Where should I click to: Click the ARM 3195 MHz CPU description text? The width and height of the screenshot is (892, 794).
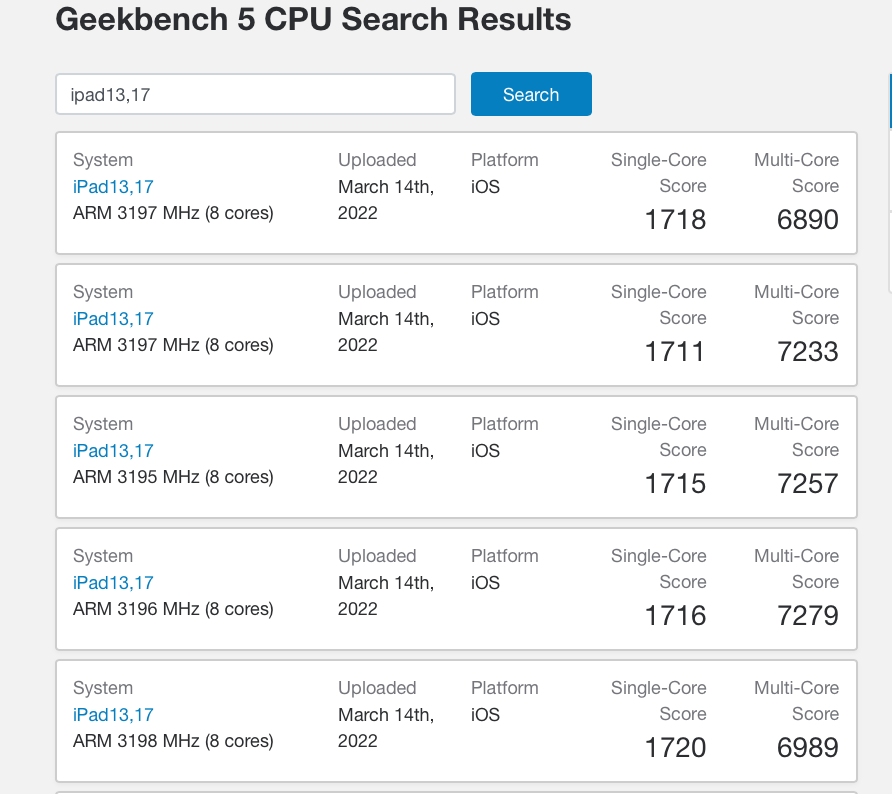173,477
